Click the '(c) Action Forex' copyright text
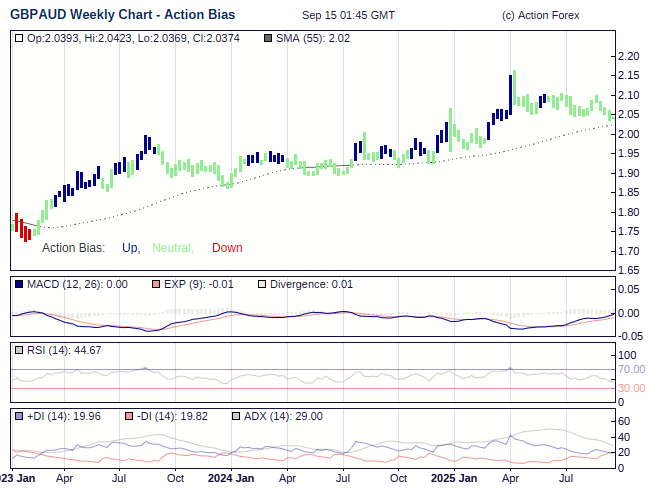This screenshot has width=650, height=489. point(540,15)
